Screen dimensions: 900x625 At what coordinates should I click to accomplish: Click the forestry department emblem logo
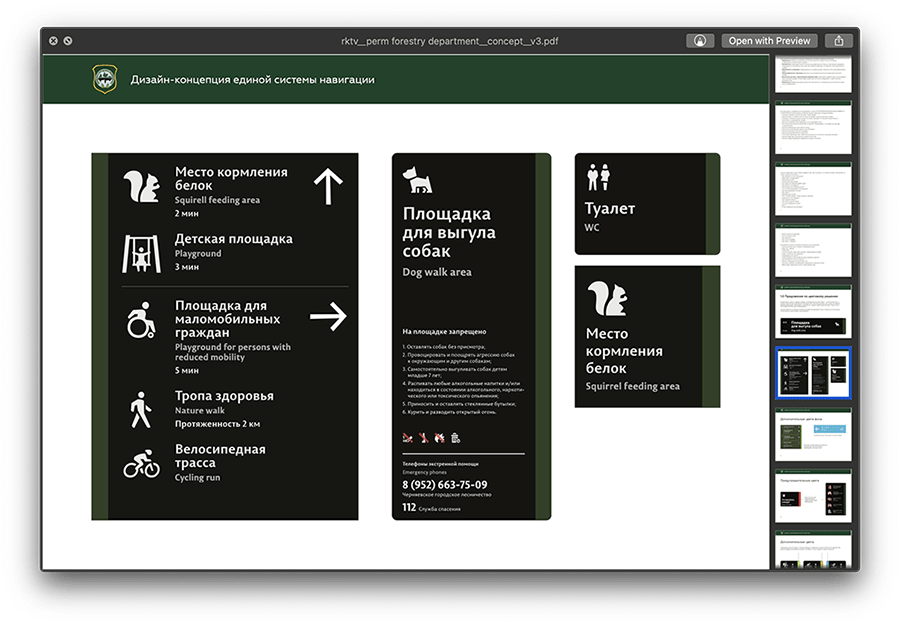[104, 79]
